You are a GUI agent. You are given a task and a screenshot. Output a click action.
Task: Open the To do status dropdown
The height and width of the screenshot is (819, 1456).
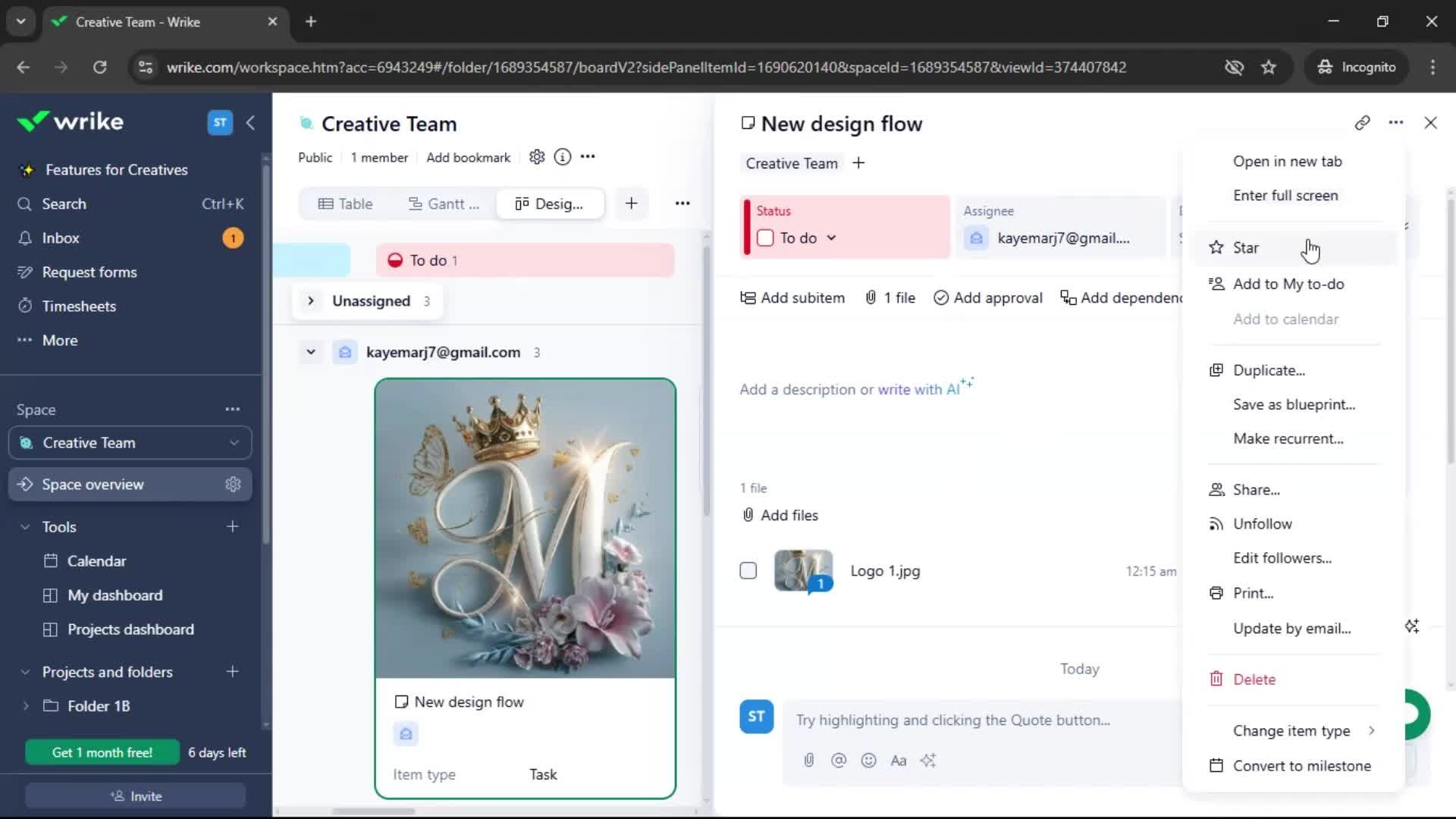point(831,238)
